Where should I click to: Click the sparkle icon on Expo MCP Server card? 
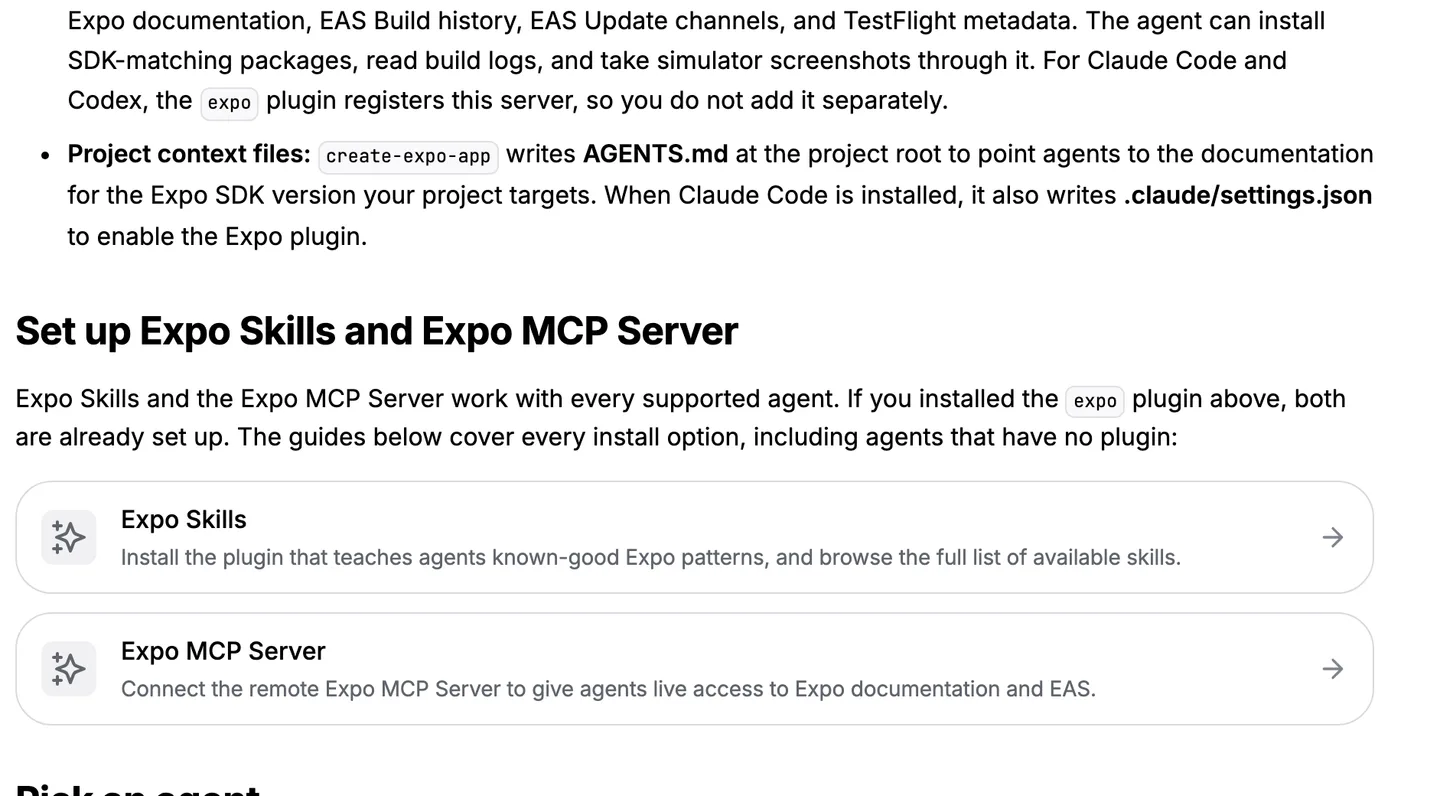click(x=69, y=669)
